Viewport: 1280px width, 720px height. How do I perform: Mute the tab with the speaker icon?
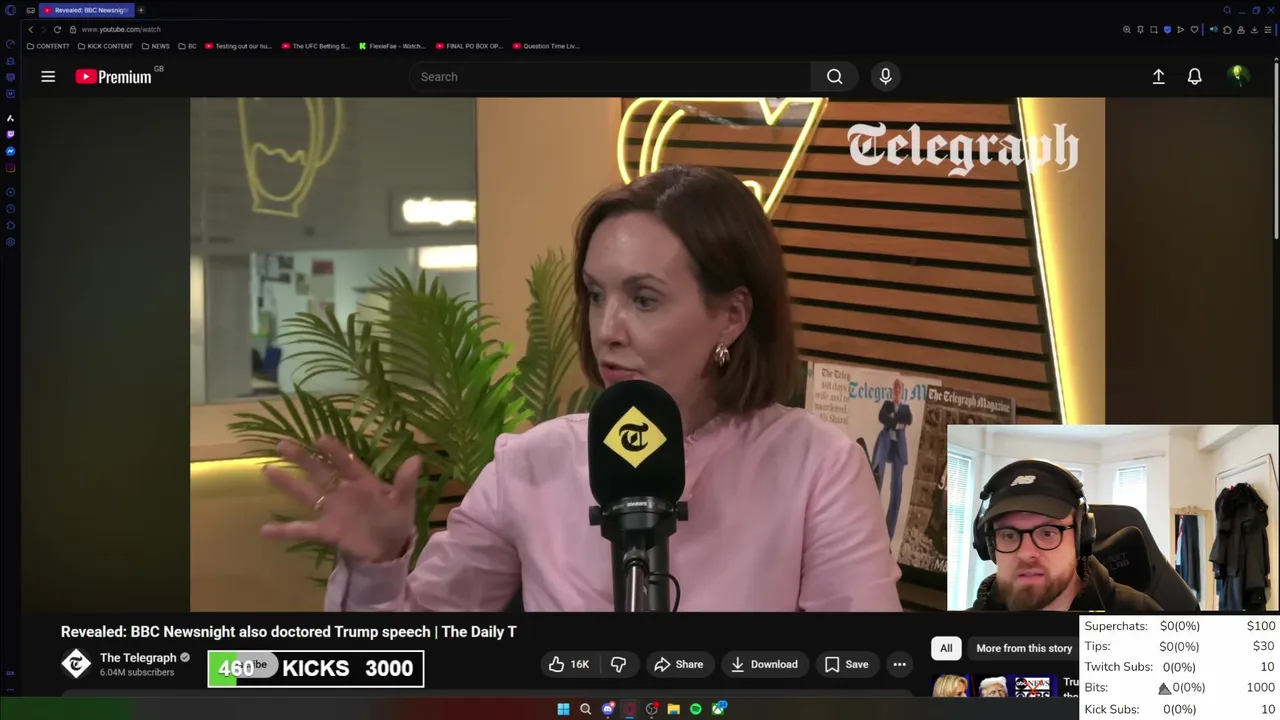(1213, 30)
